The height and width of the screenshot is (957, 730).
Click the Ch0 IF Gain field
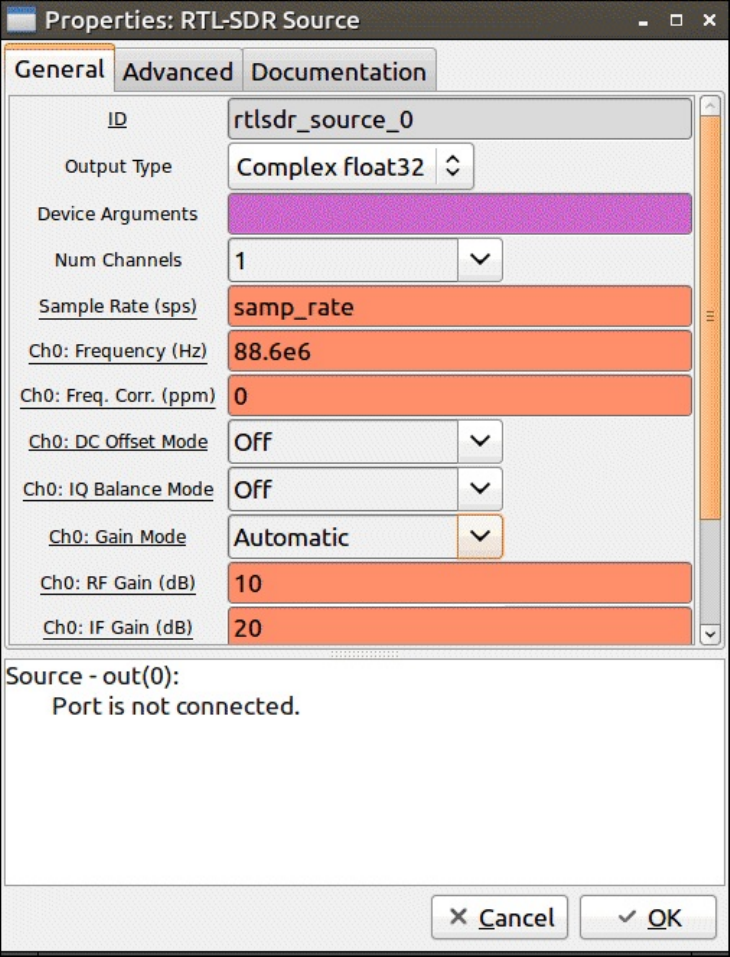coord(460,626)
